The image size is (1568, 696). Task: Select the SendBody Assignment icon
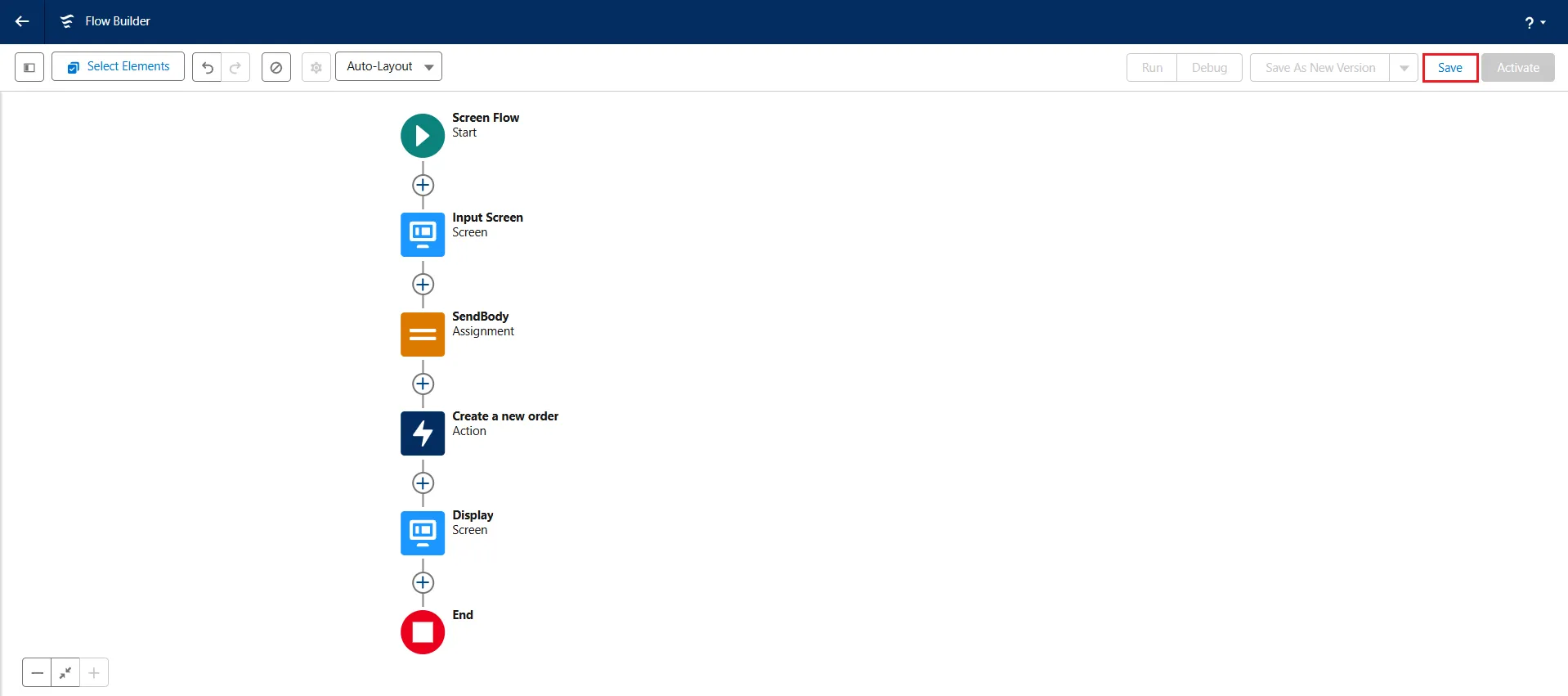423,335
